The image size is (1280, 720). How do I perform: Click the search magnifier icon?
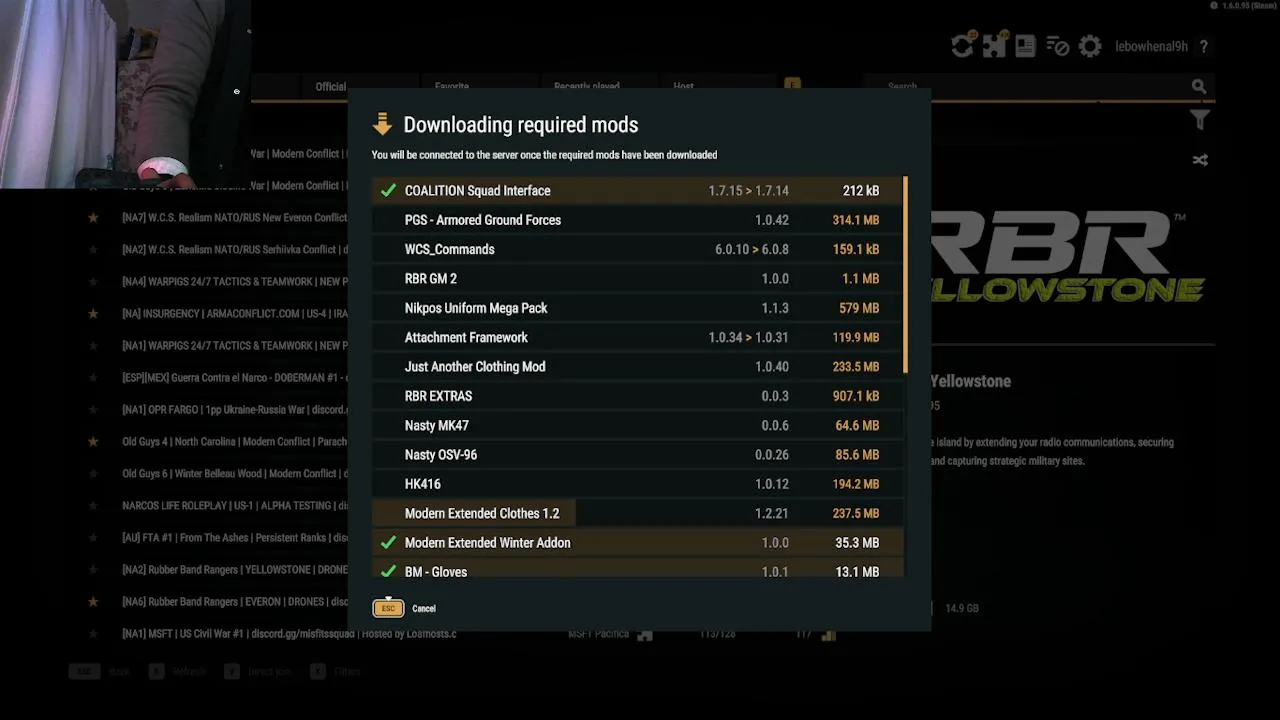coord(1199,87)
